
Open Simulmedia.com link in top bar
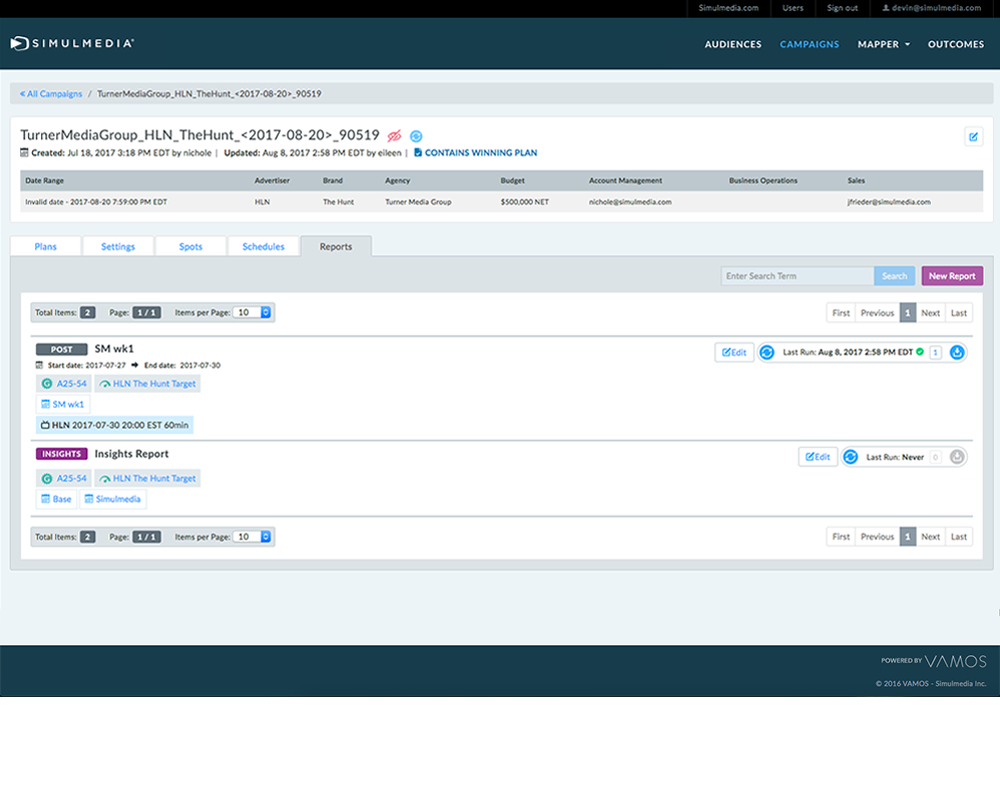coord(728,8)
